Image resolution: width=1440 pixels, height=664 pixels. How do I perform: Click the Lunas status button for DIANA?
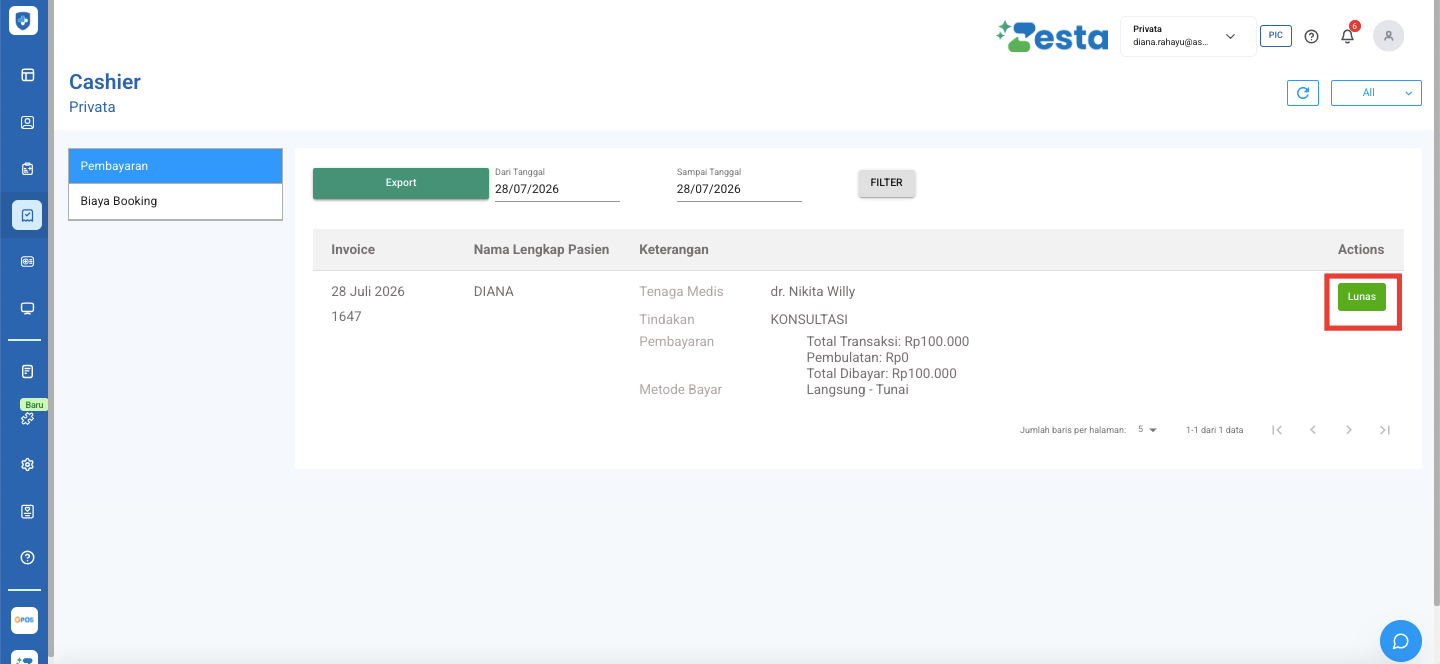(x=1362, y=297)
